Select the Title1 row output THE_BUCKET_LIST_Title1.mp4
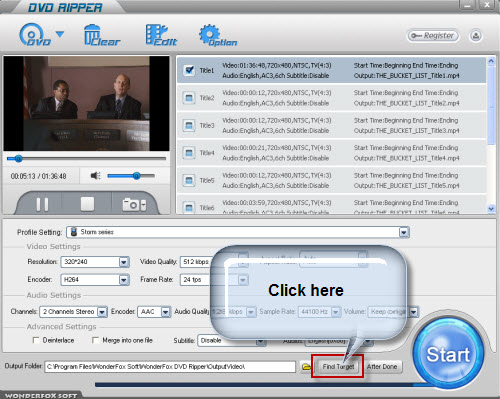500x399 pixels. tap(331, 70)
